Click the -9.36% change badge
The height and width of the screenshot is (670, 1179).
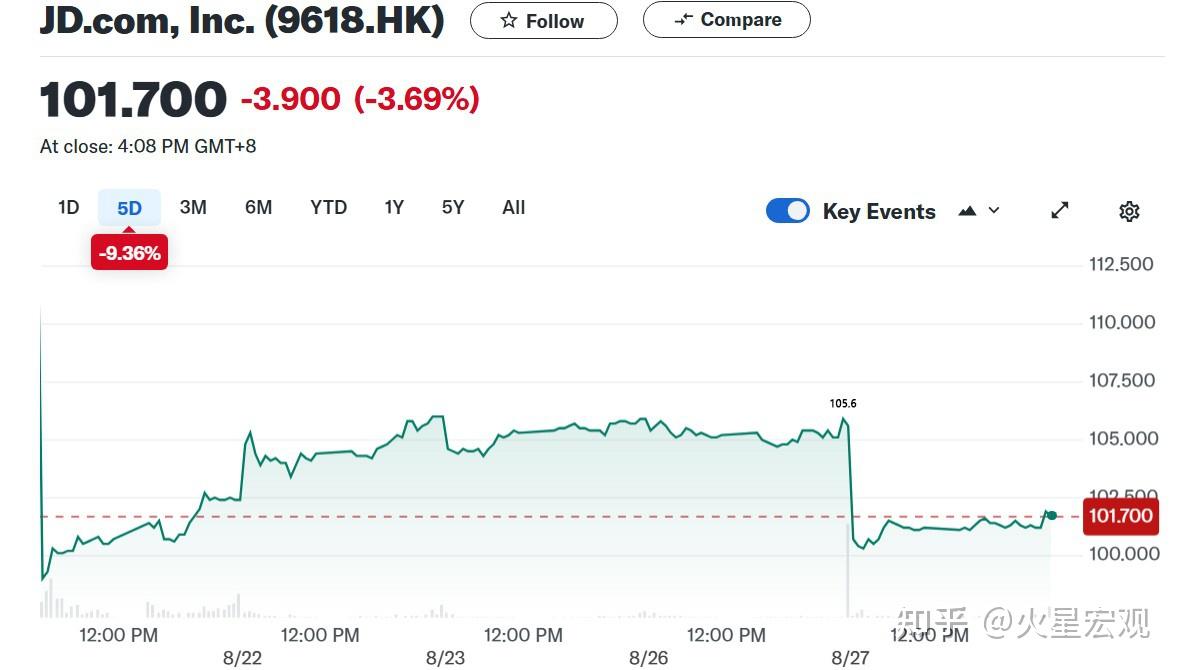click(x=129, y=253)
